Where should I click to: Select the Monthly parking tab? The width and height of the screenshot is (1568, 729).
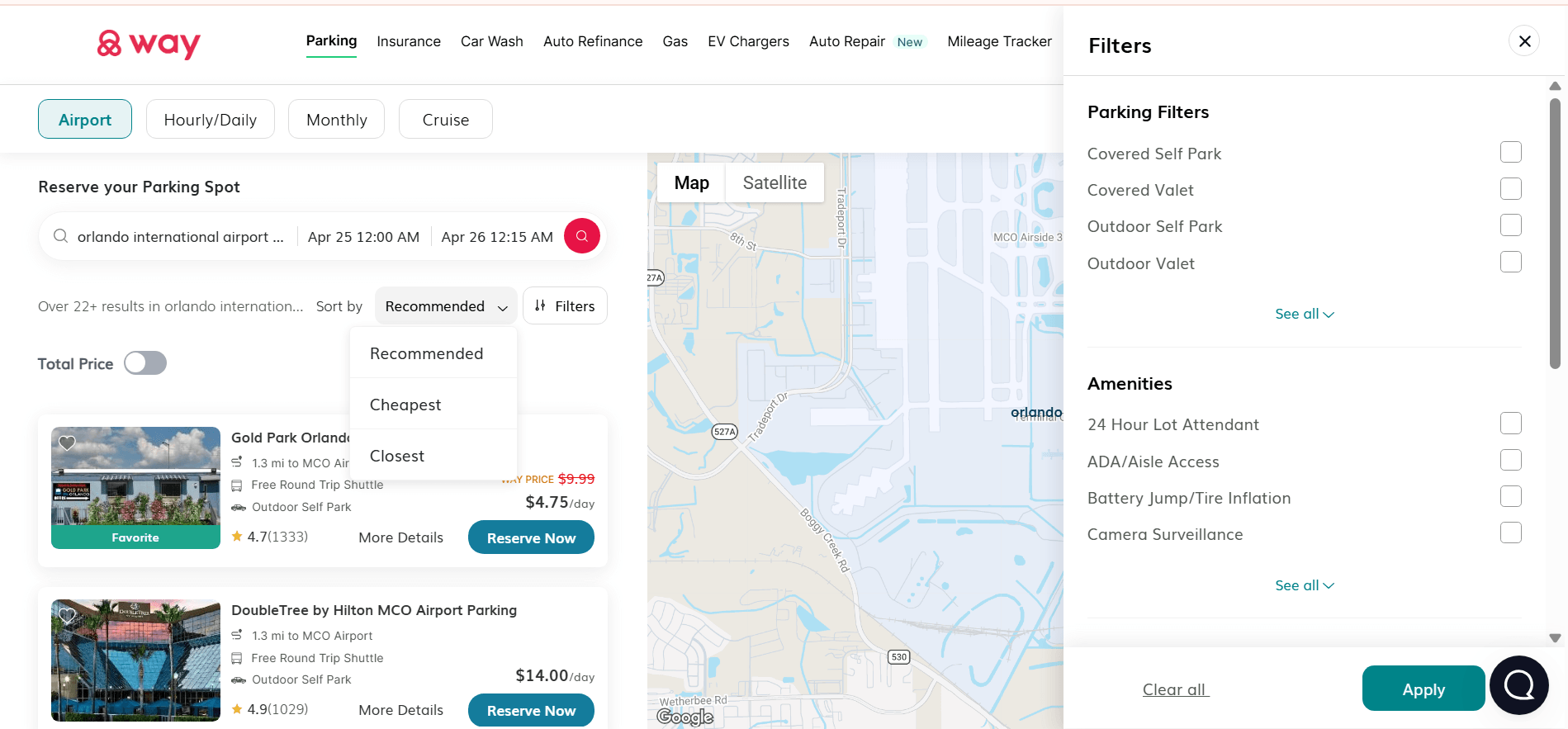pyautogui.click(x=336, y=119)
